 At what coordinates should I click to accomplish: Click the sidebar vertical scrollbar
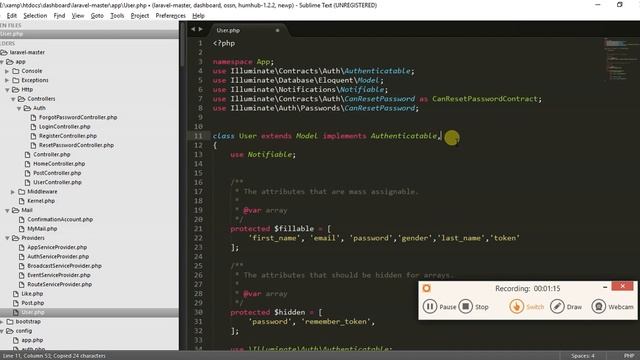(x=182, y=45)
